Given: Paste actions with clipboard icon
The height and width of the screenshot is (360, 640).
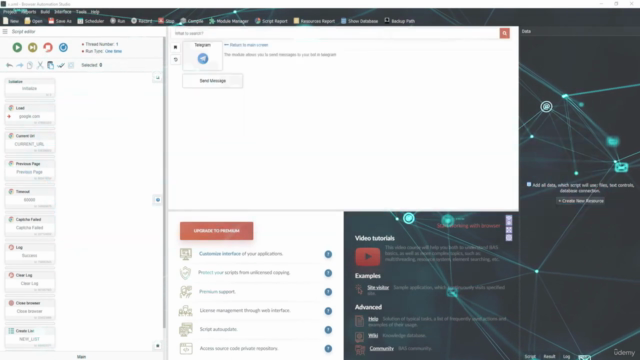Looking at the screenshot, I should tap(50, 65).
